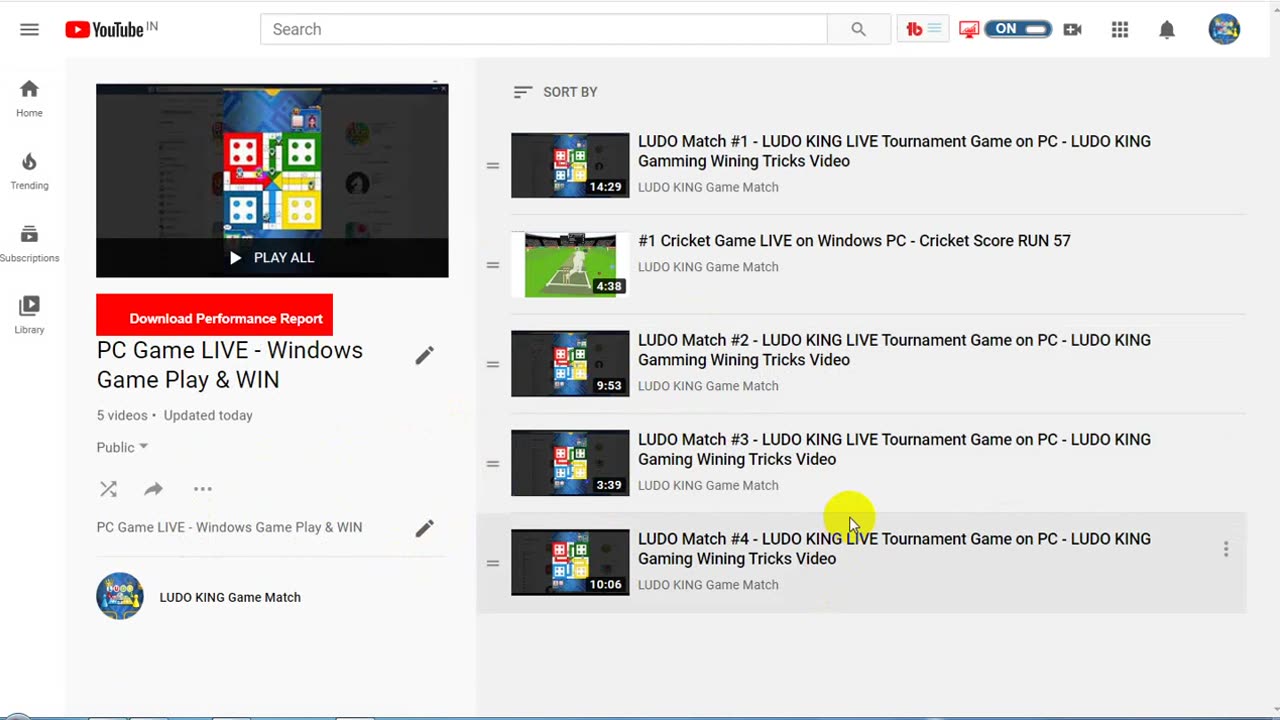Play all videos in the playlist
This screenshot has height=720, width=1280.
(272, 257)
